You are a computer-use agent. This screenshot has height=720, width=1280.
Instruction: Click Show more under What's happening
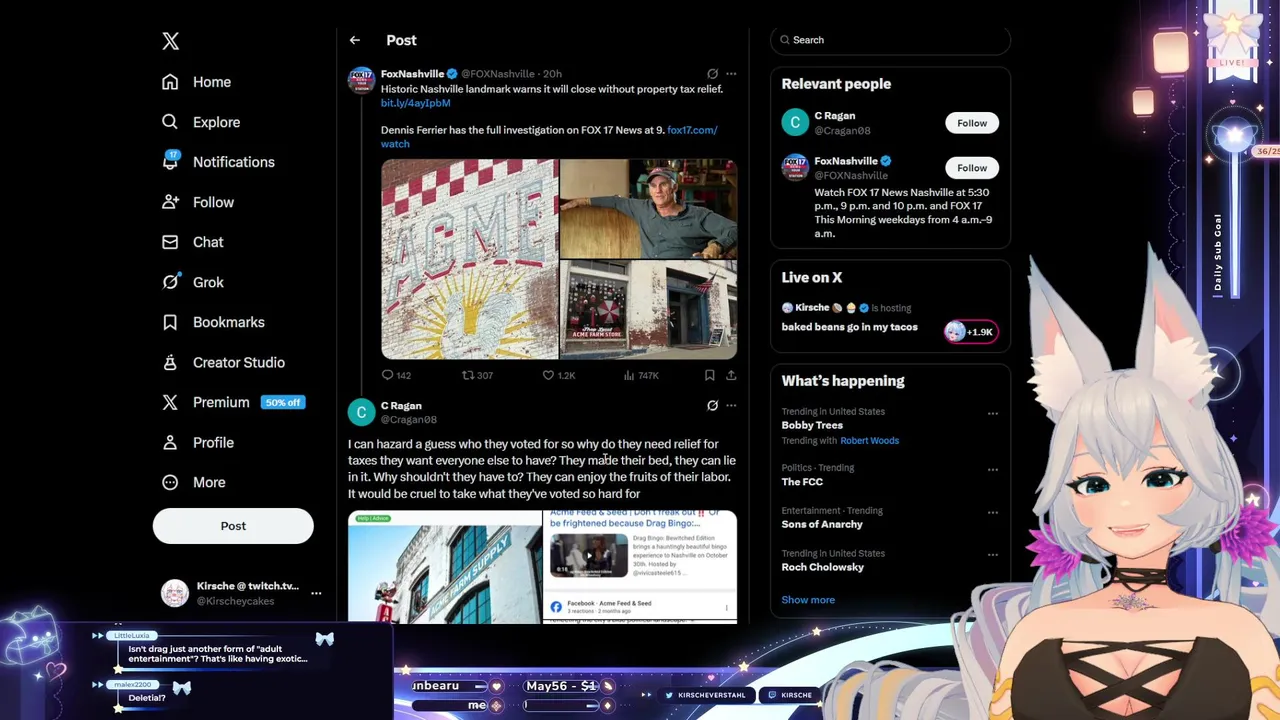tap(808, 600)
